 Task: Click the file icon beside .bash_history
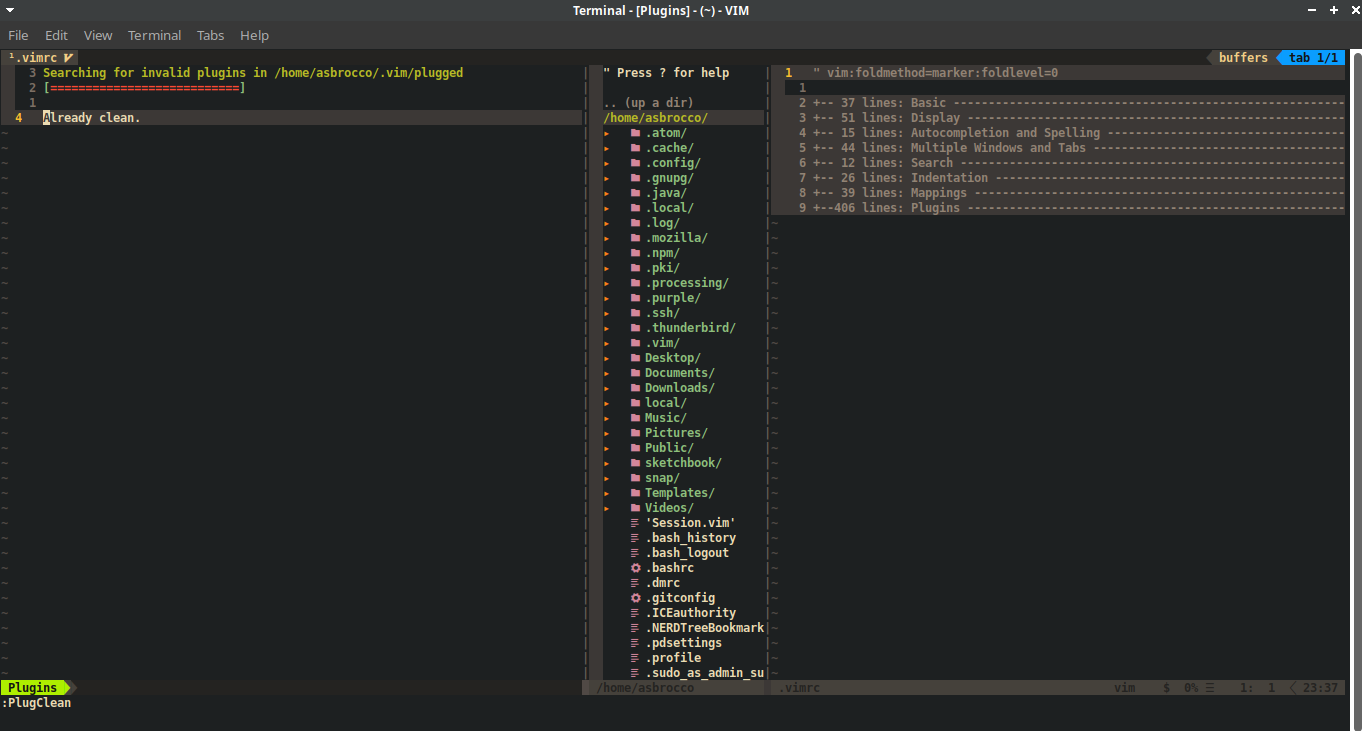pyautogui.click(x=635, y=537)
